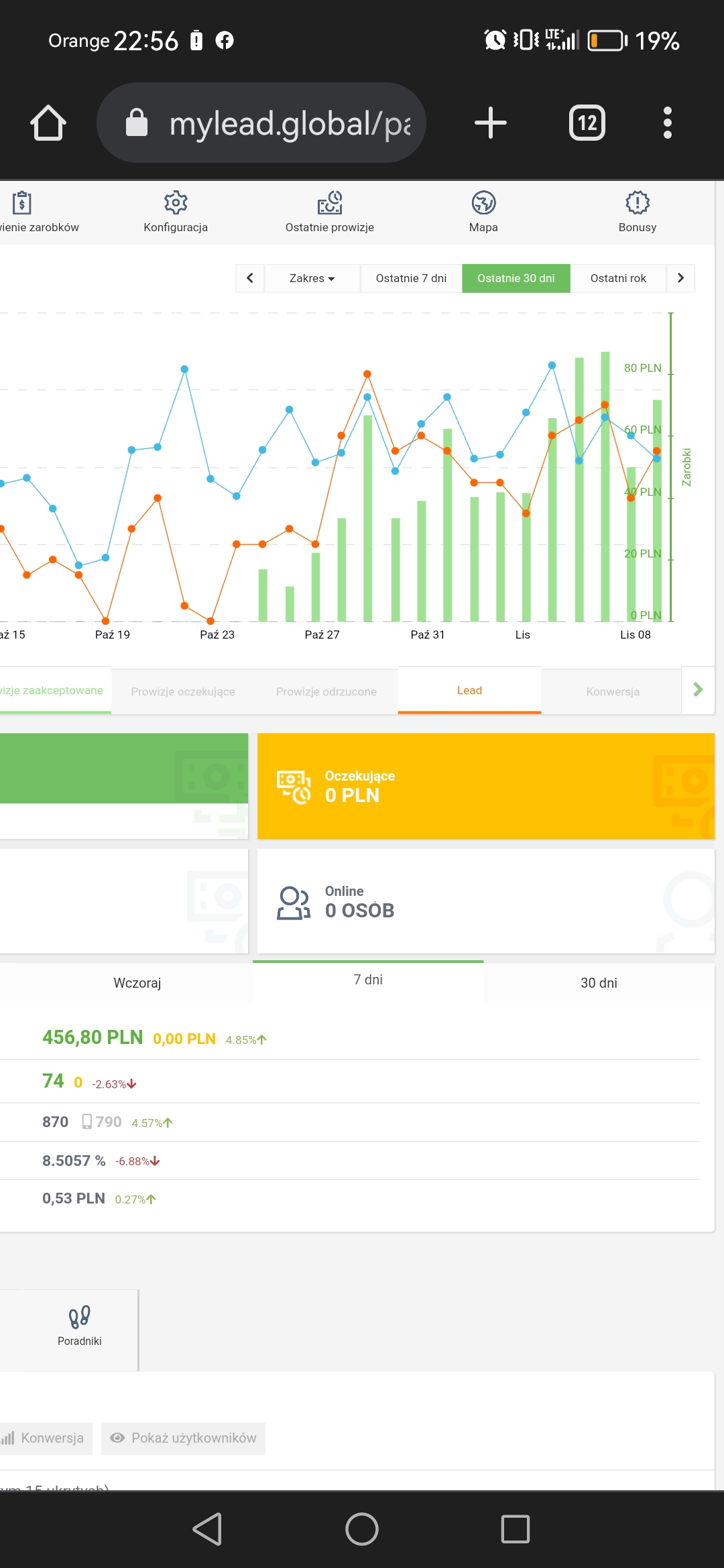Open a new browser tab
The image size is (724, 1568).
(490, 123)
